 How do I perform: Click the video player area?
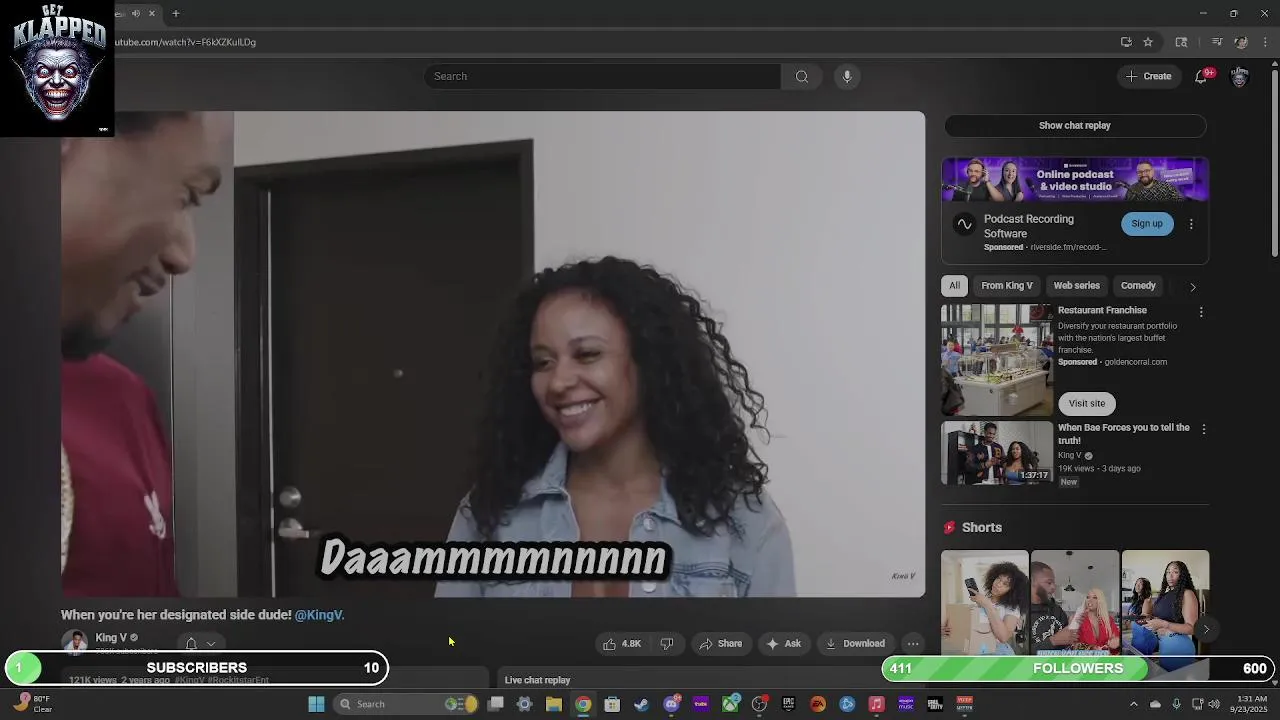point(493,354)
